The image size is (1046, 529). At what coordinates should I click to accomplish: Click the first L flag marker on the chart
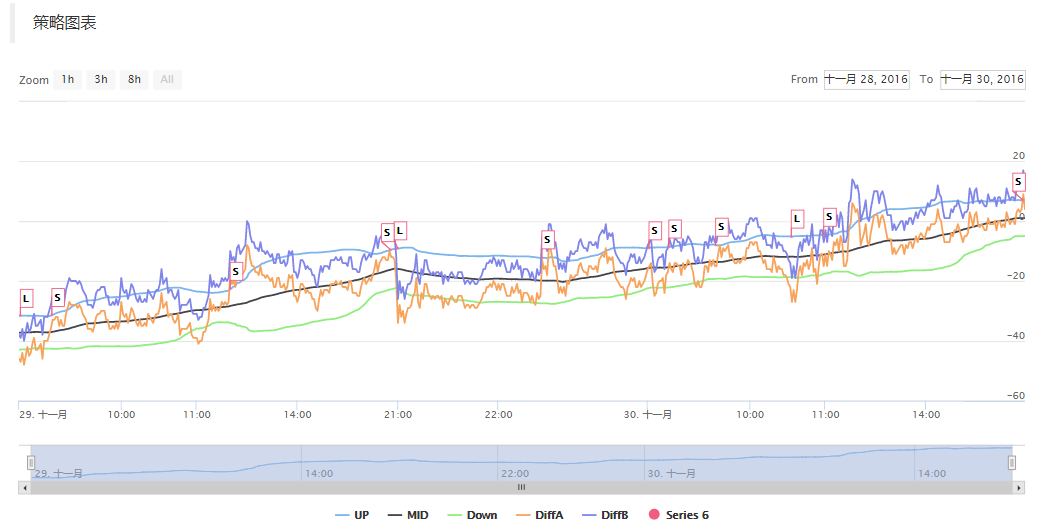pos(26,298)
